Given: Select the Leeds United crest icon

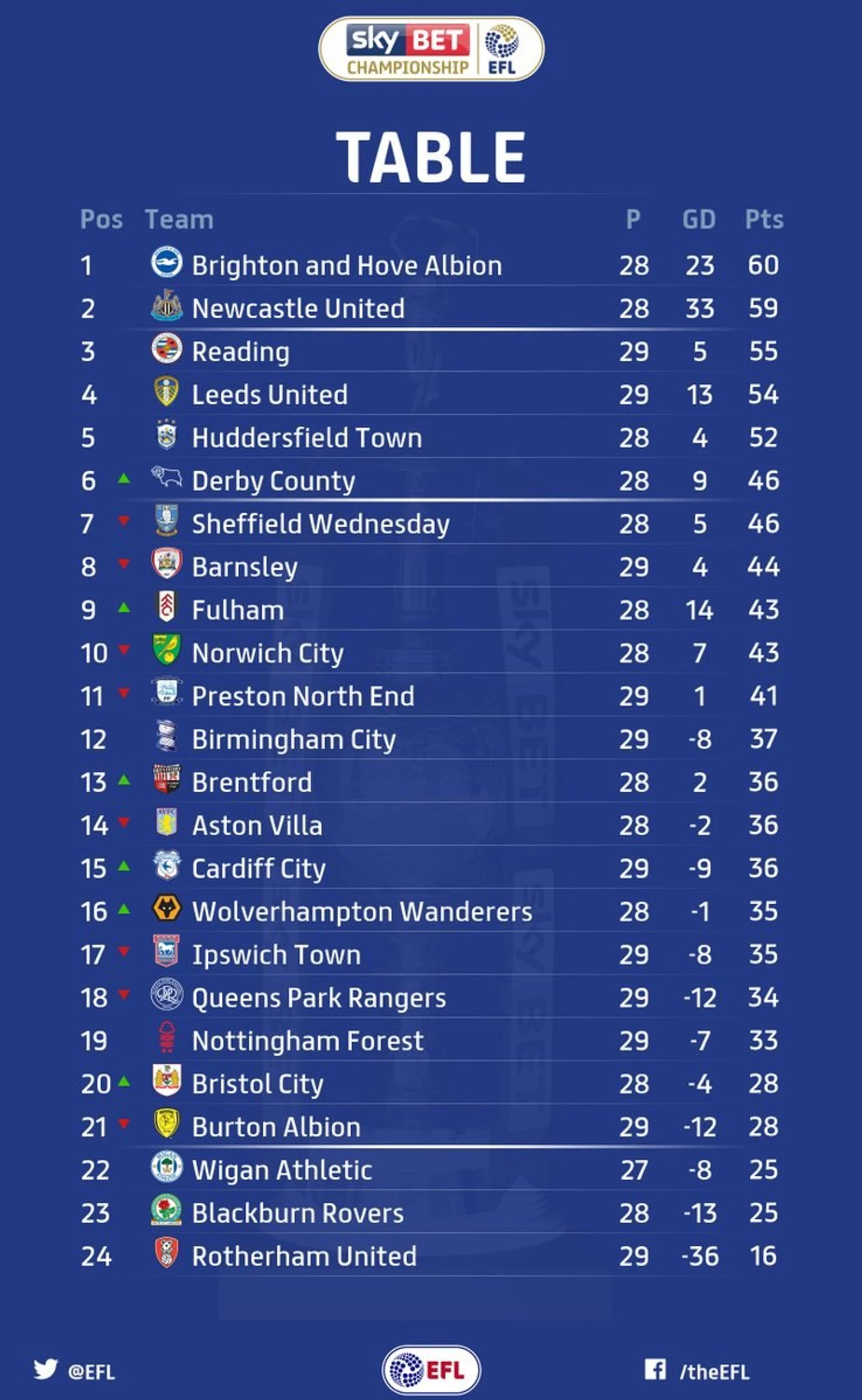Looking at the screenshot, I should (x=166, y=391).
